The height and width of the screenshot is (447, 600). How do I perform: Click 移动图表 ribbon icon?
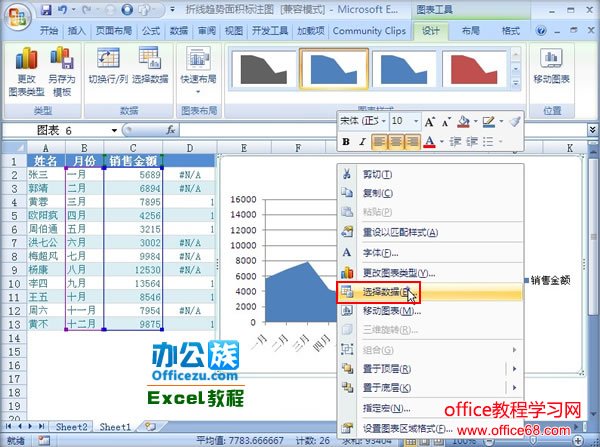coord(551,66)
